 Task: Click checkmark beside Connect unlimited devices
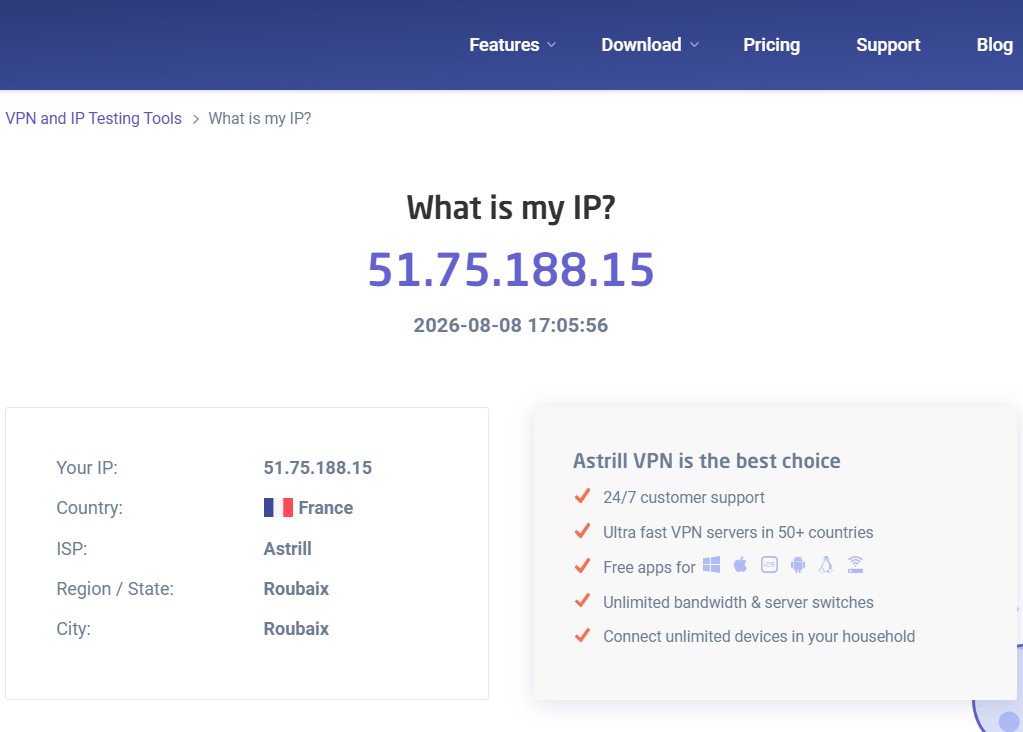click(583, 635)
